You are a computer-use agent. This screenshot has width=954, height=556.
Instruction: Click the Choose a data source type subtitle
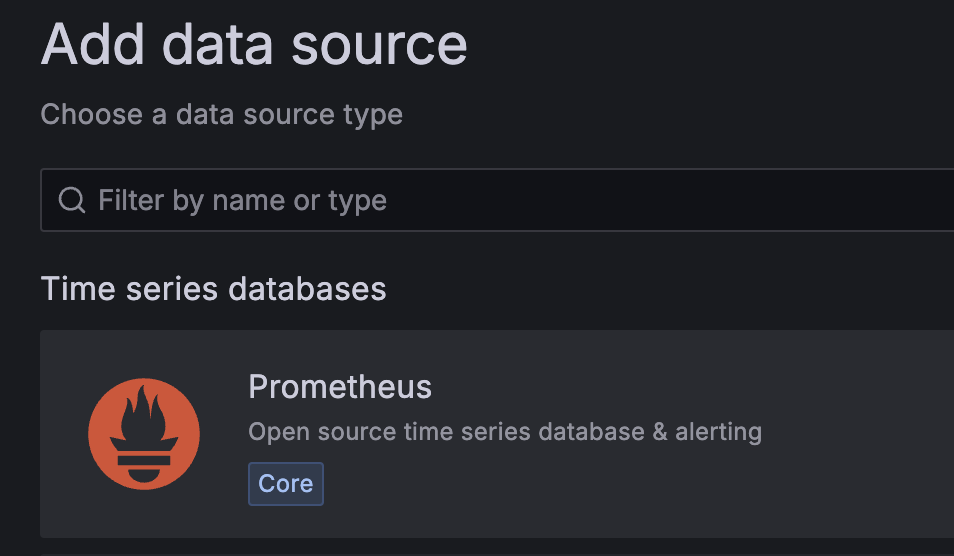click(221, 114)
